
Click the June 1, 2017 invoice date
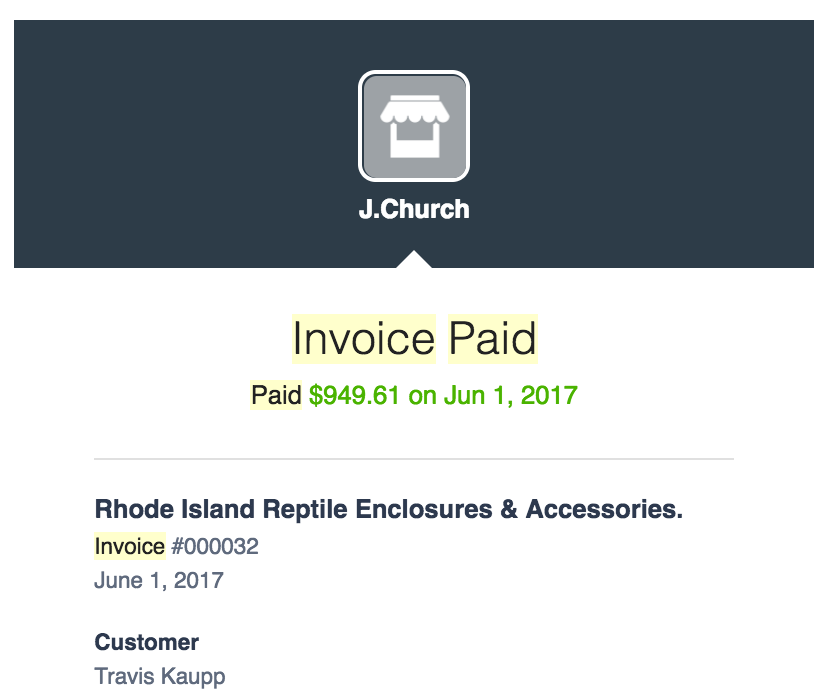(159, 580)
